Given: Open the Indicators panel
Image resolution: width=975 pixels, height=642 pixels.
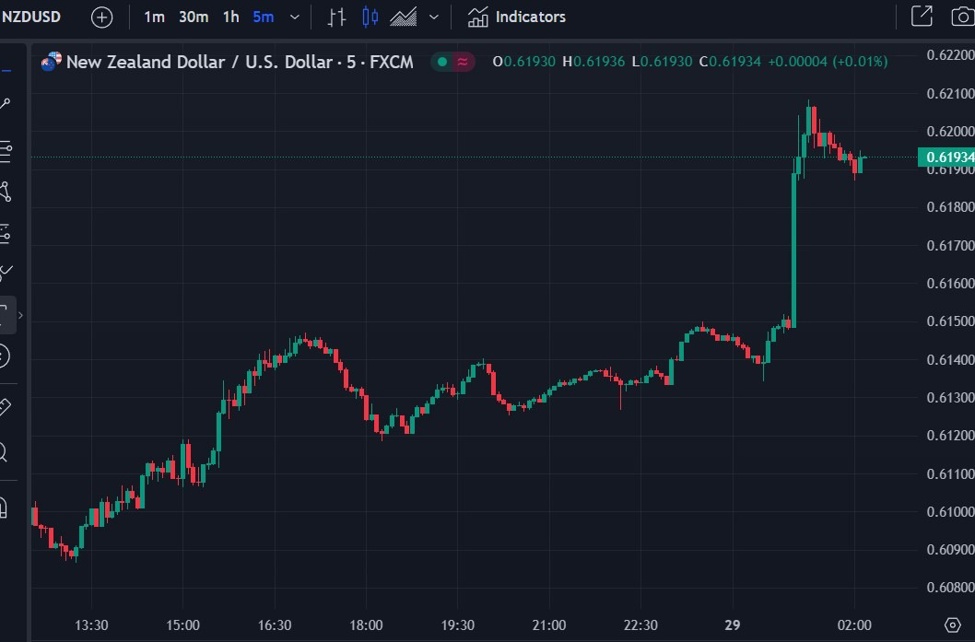Looking at the screenshot, I should 516,16.
